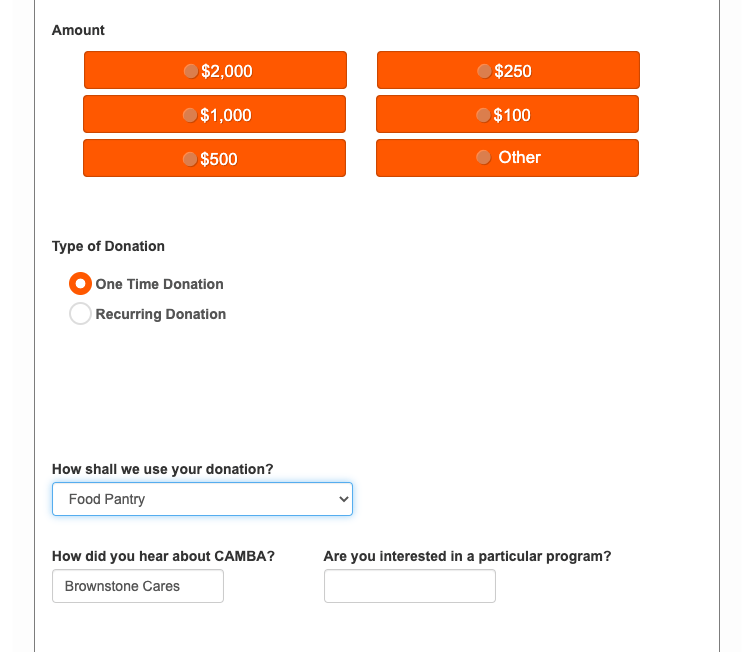Click the "Type of Donation" heading
Viewport: 746px width, 652px height.
point(108,246)
